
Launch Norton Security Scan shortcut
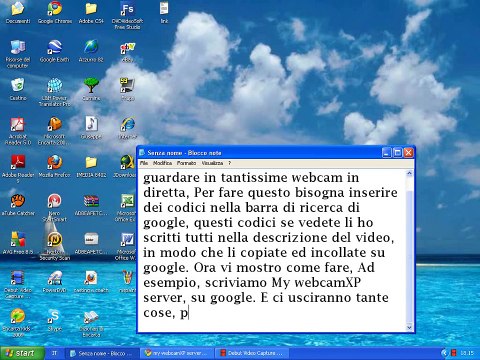pyautogui.click(x=54, y=239)
